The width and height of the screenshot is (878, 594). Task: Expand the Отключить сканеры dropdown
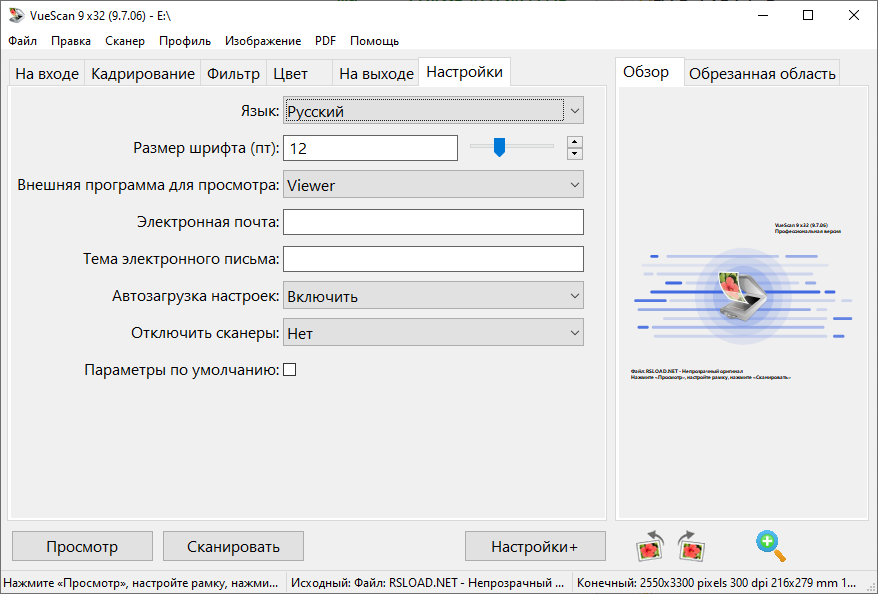click(x=433, y=333)
